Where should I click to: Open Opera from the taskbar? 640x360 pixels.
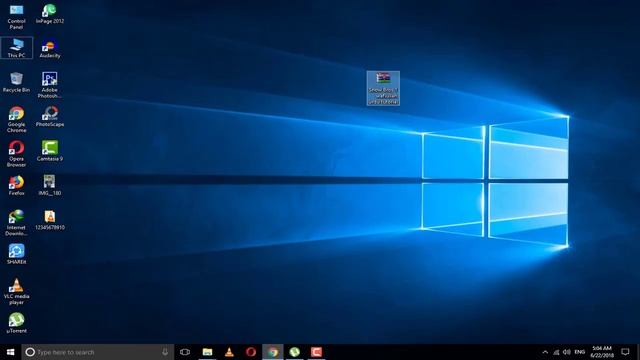pyautogui.click(x=251, y=352)
